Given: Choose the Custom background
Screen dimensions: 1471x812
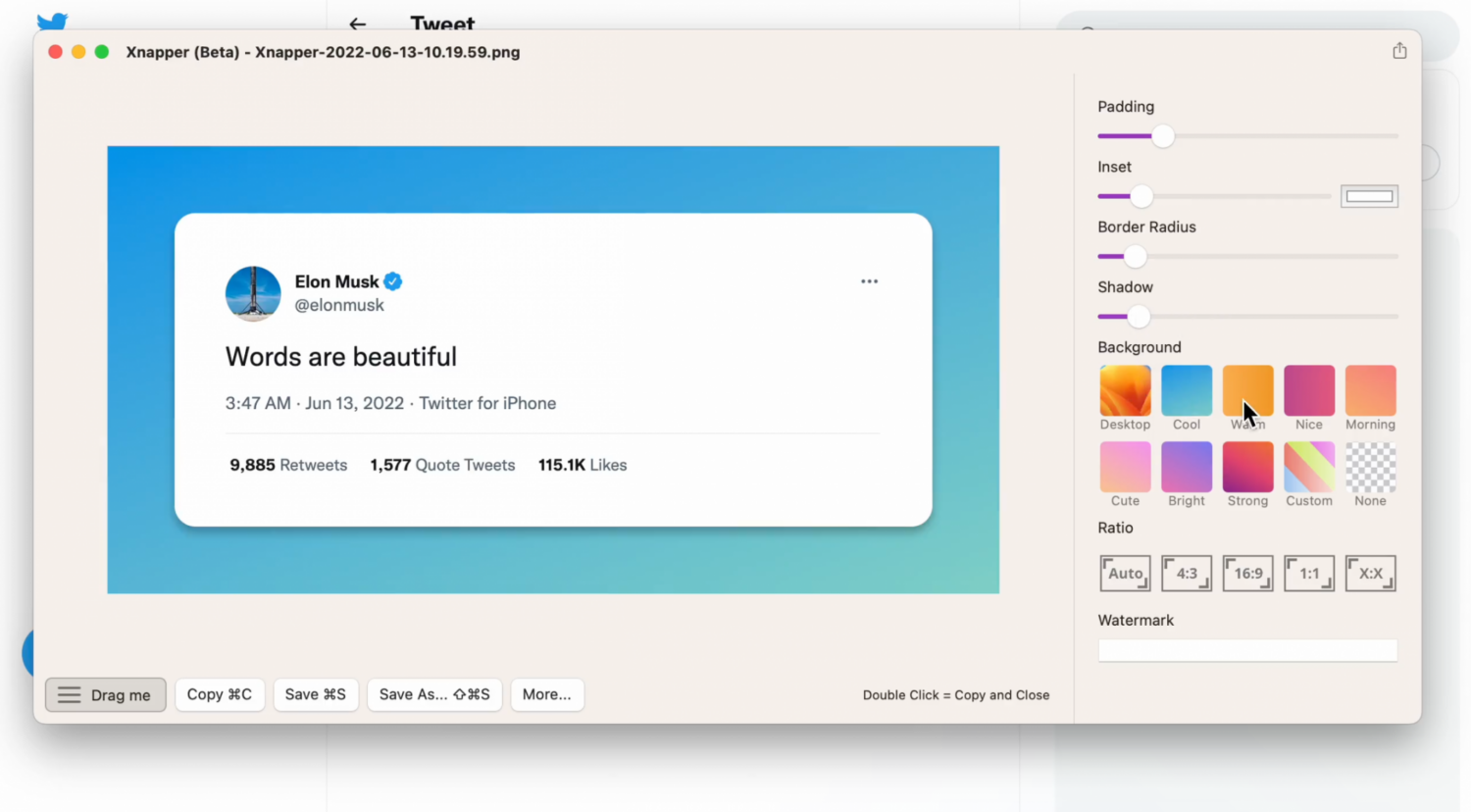Looking at the screenshot, I should [x=1309, y=467].
